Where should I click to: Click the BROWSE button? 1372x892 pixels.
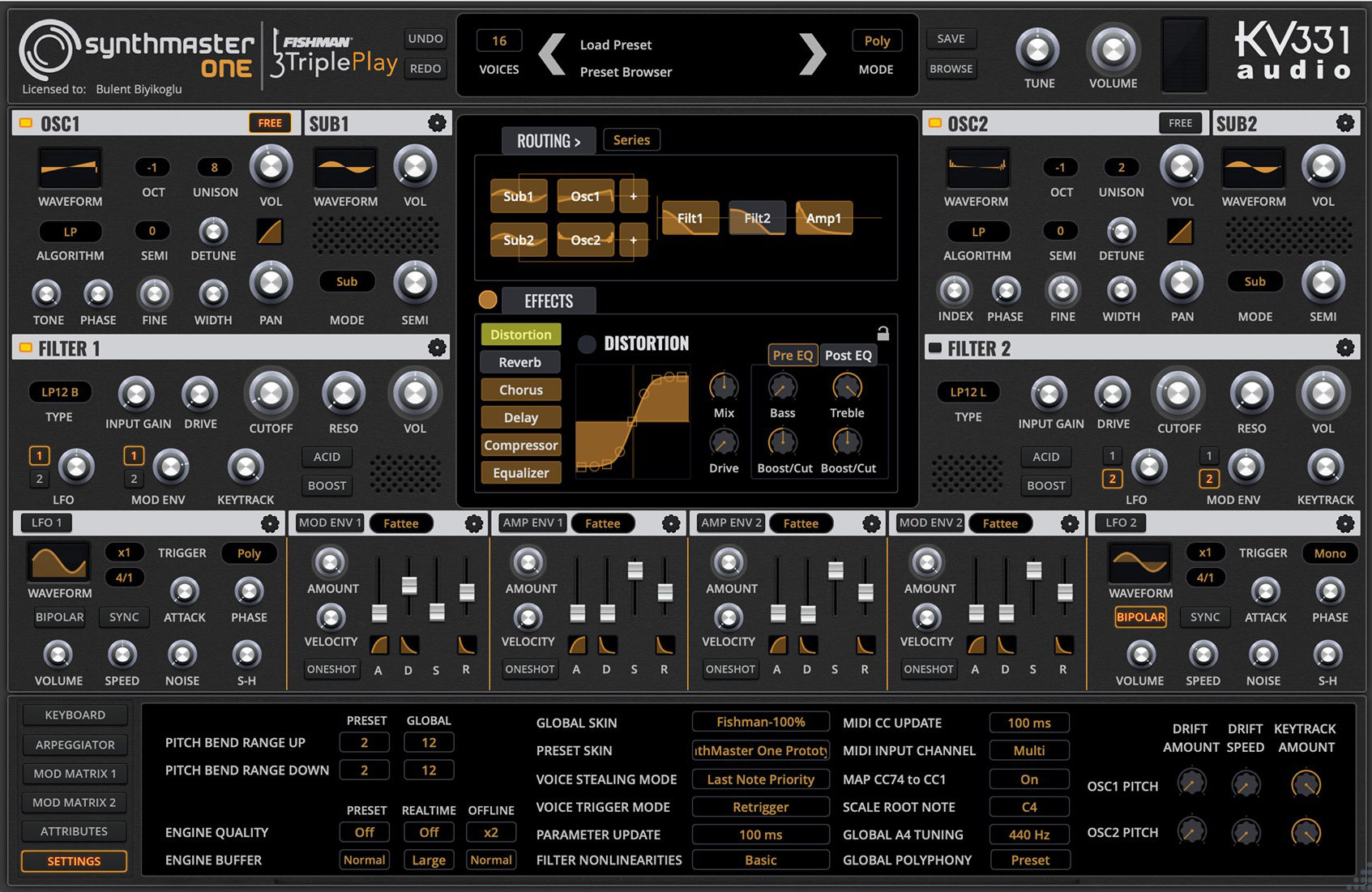tap(951, 68)
